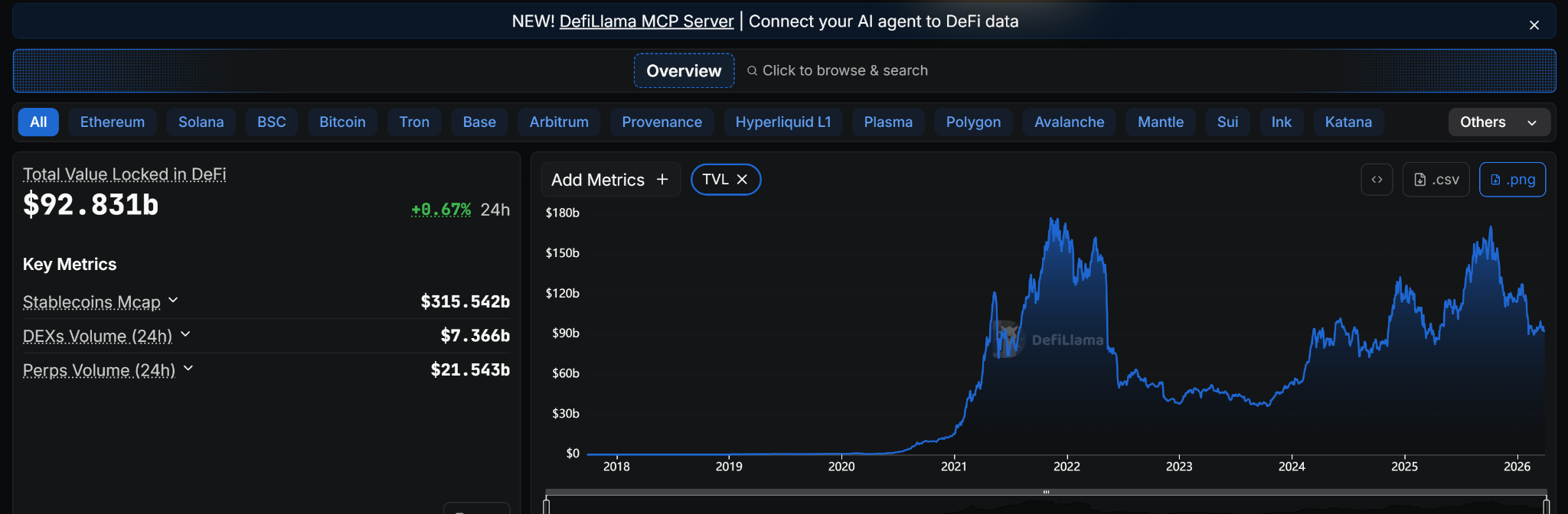Expand the Stablecoins Mcap details
1568x514 pixels.
[173, 301]
